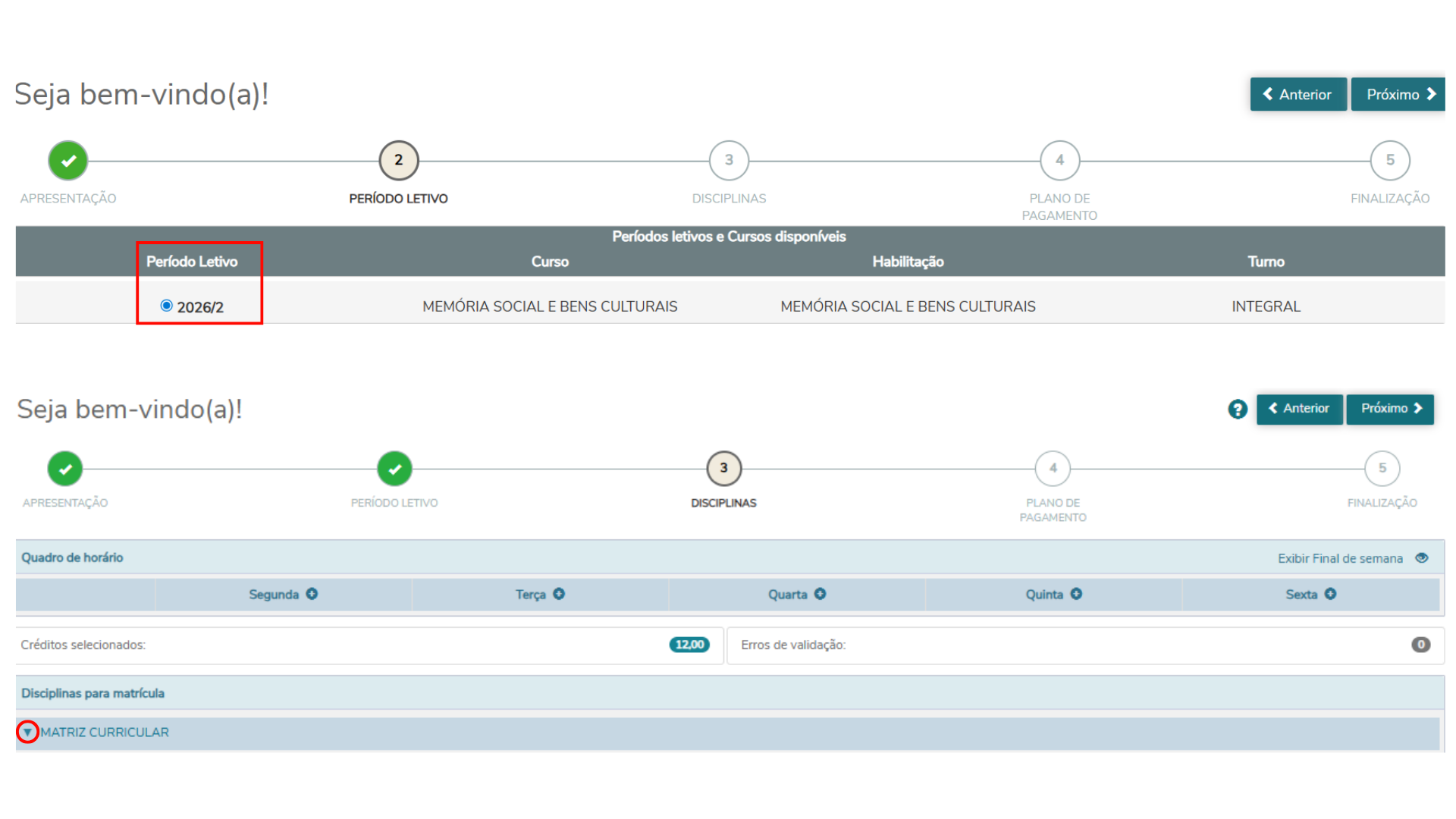Click the Créditos selecionados 12,00 badge
Screen dimensions: 1456x819
coord(689,645)
